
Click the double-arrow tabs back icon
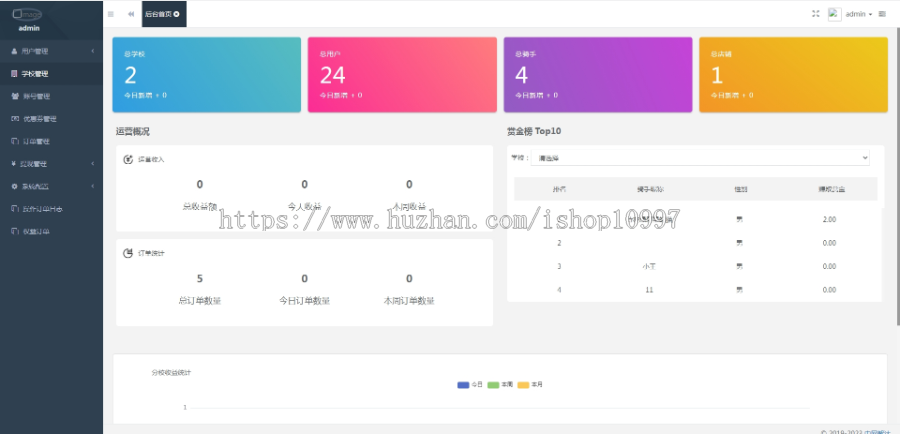click(x=131, y=14)
